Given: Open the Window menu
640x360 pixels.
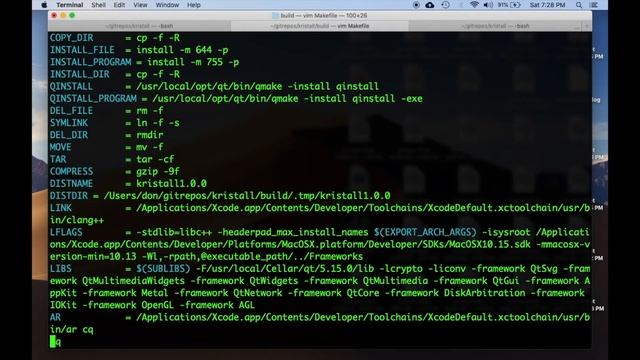Looking at the screenshot, I should click(167, 5).
